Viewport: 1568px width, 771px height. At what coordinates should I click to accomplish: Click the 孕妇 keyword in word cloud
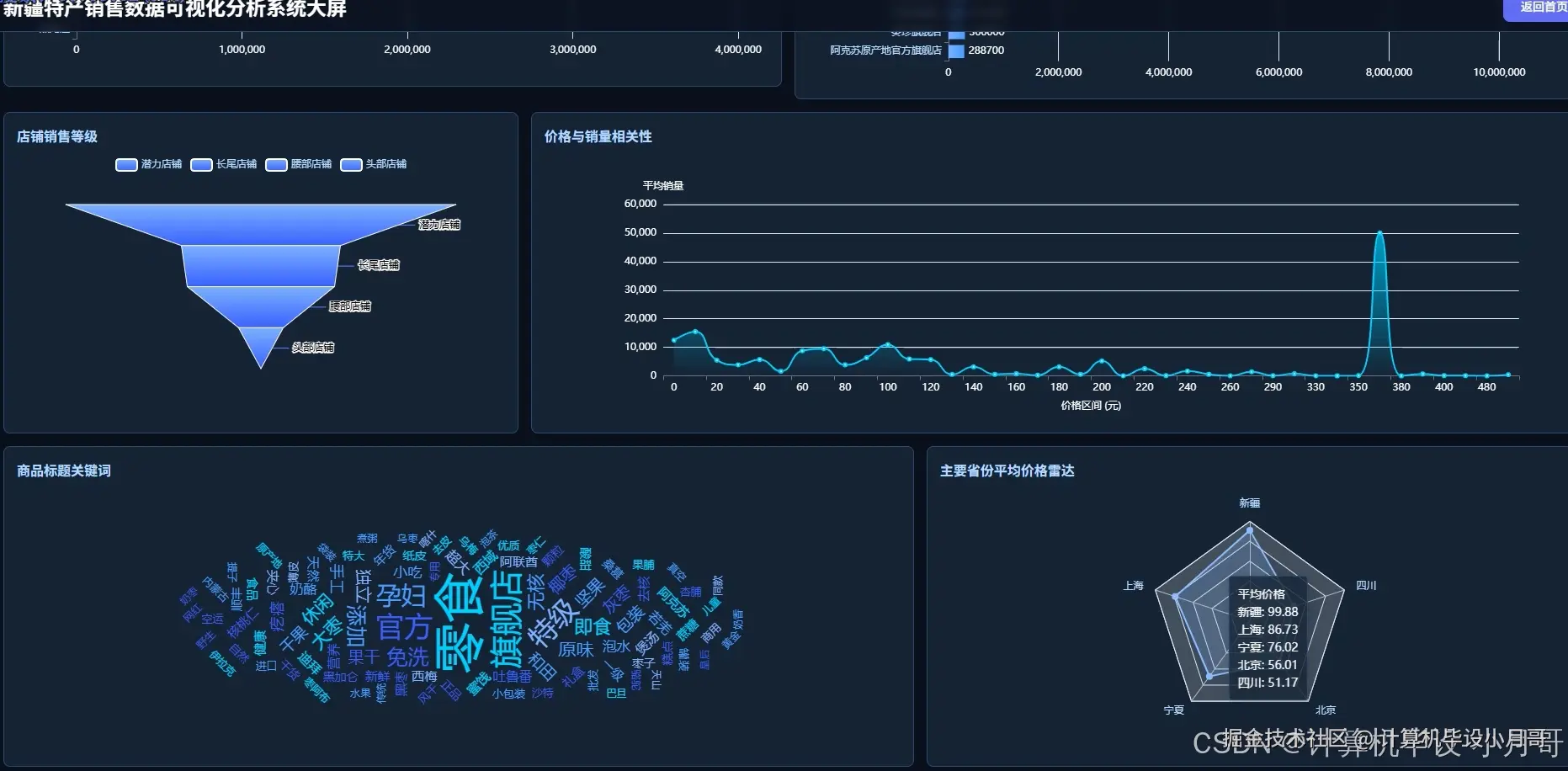(x=401, y=595)
